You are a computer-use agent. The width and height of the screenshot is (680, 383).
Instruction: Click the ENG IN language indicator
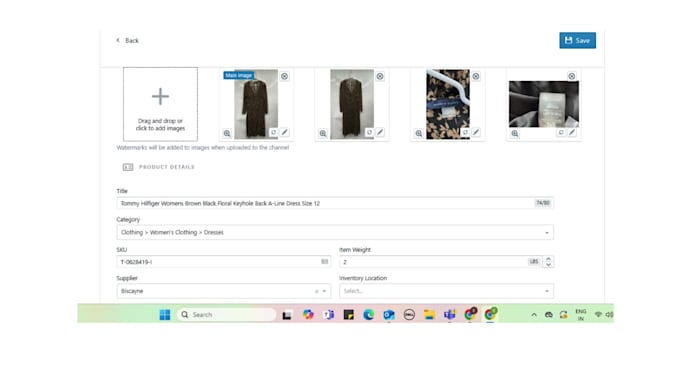581,315
